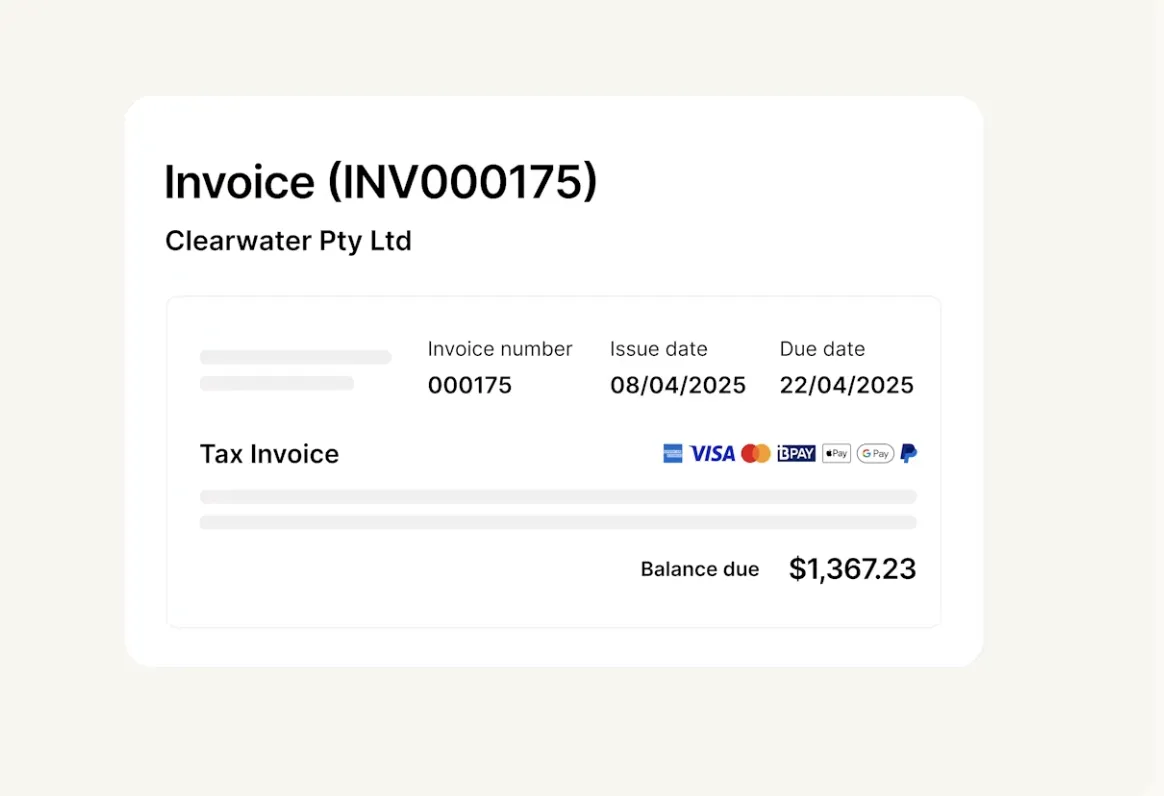Click the Invoice number label

pos(500,349)
